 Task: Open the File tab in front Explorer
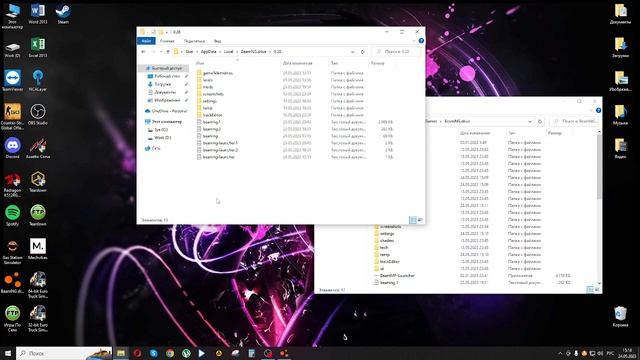(146, 41)
